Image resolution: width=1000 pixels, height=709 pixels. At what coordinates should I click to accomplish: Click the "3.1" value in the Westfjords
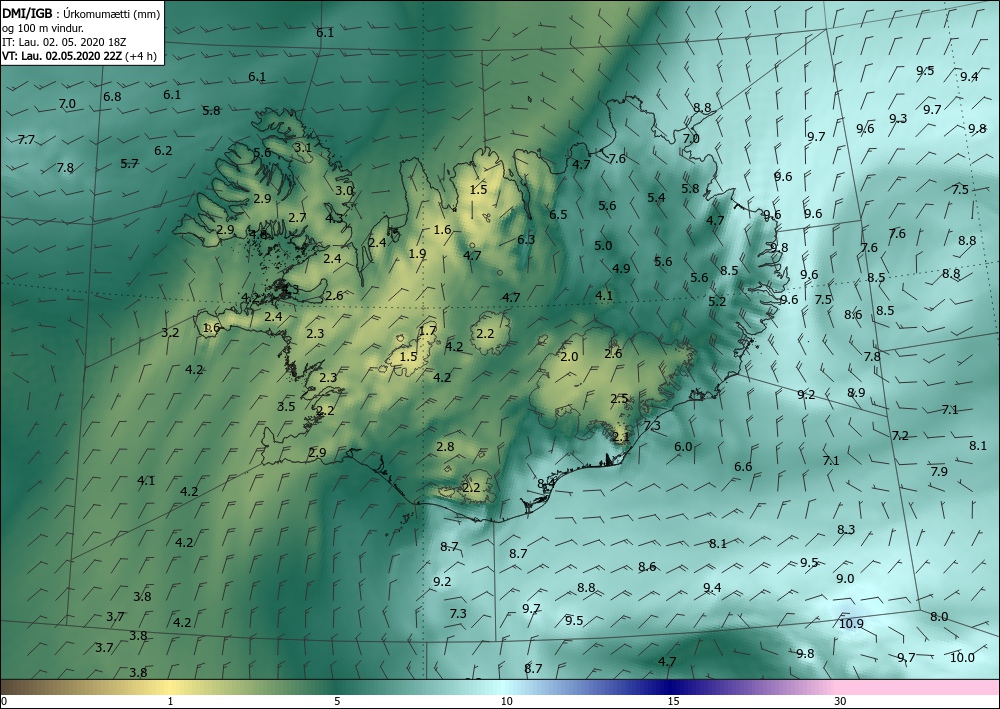point(303,147)
